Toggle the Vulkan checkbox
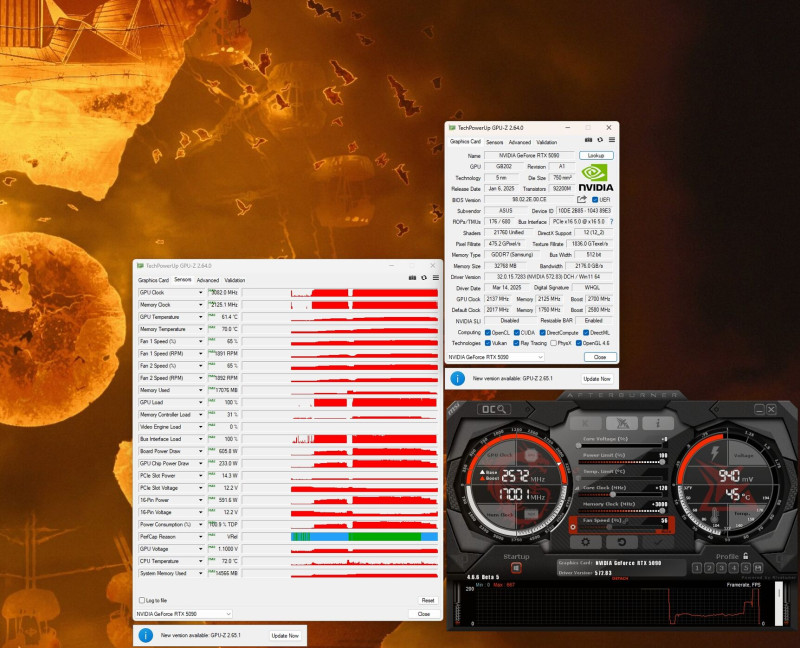This screenshot has height=648, width=800. [x=488, y=343]
